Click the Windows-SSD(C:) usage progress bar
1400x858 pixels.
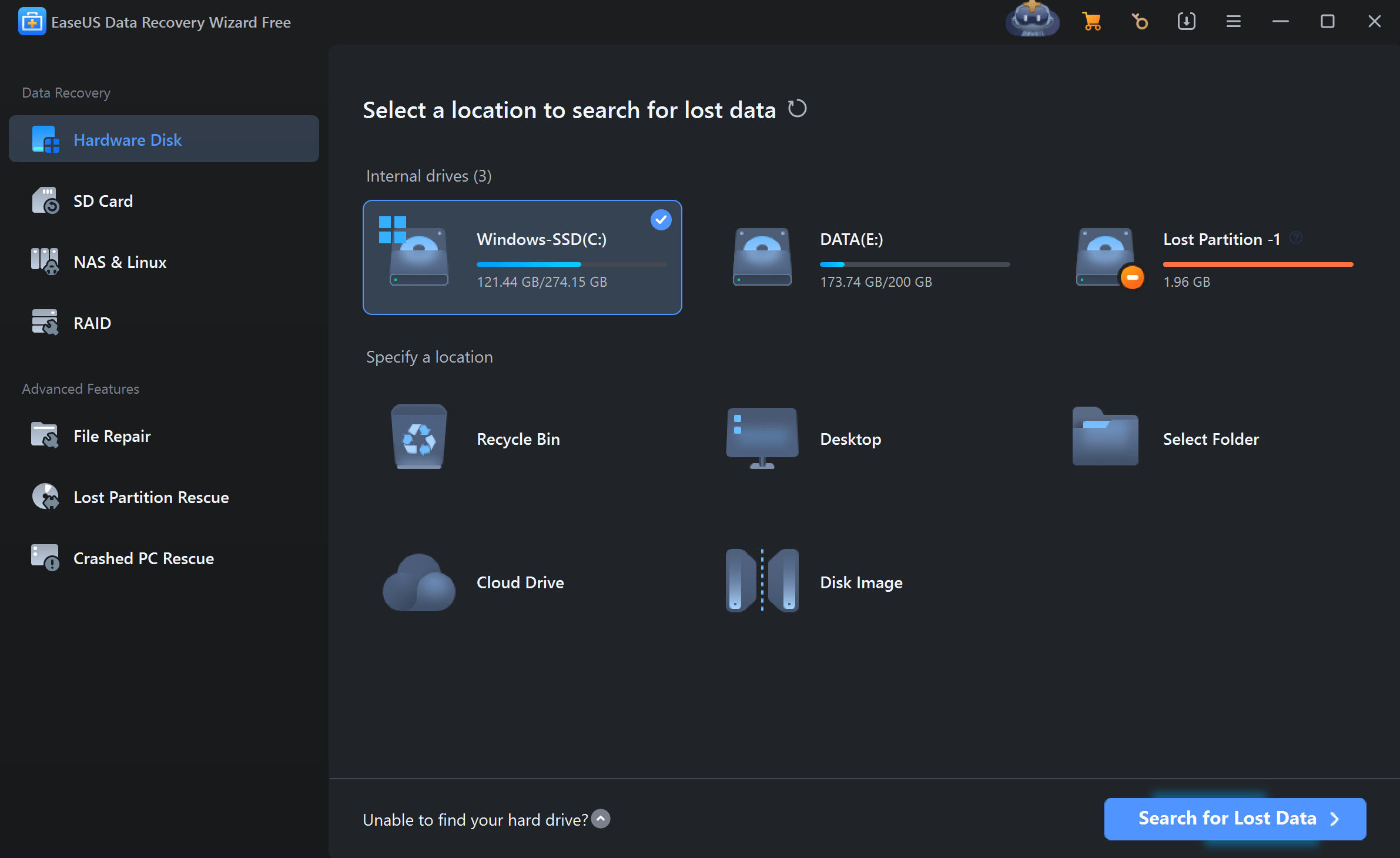(x=571, y=264)
